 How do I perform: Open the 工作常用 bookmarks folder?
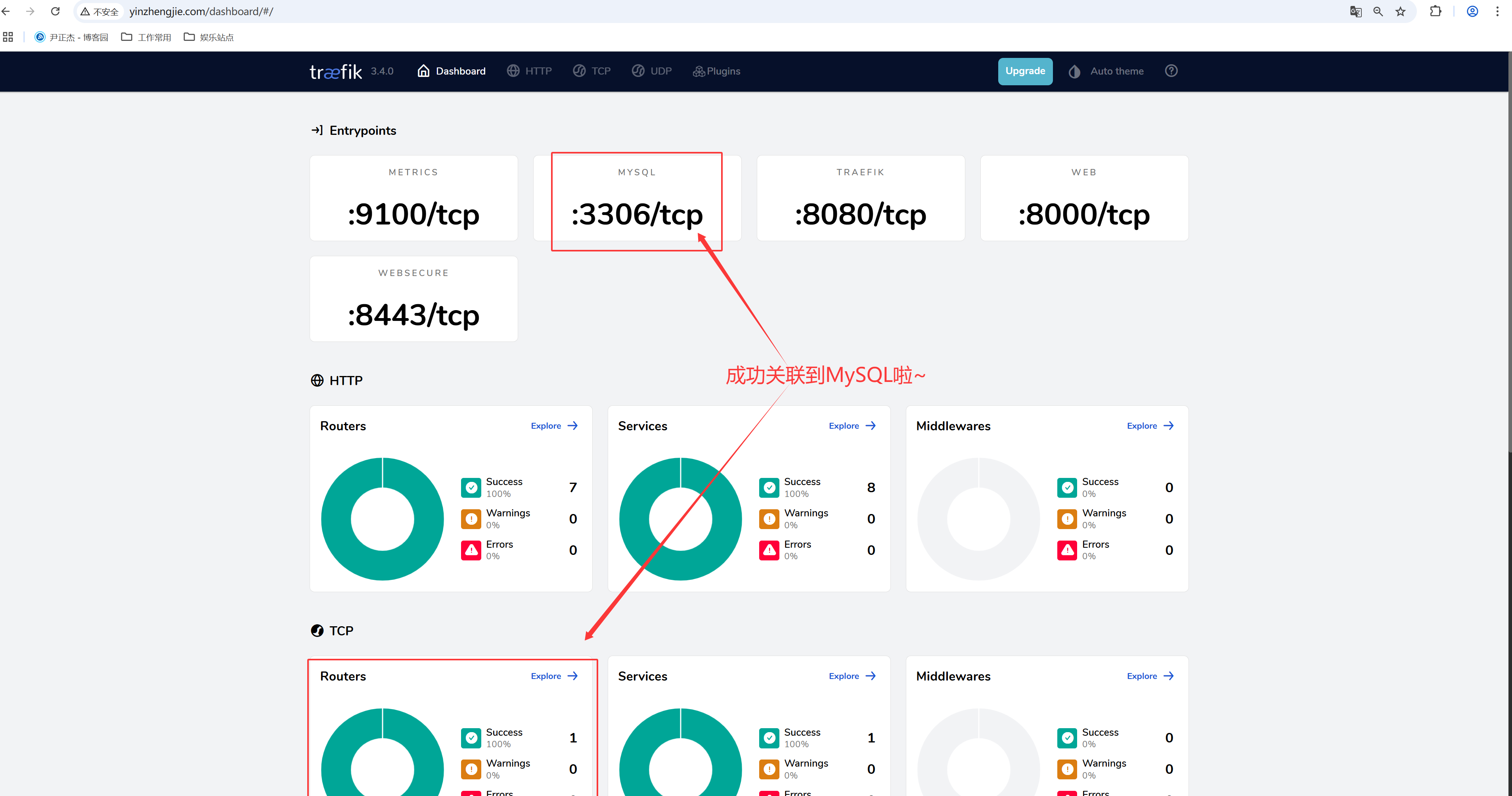click(x=146, y=37)
